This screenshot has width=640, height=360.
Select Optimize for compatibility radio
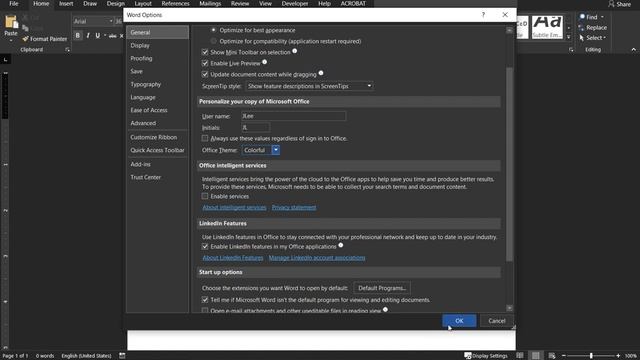click(213, 41)
